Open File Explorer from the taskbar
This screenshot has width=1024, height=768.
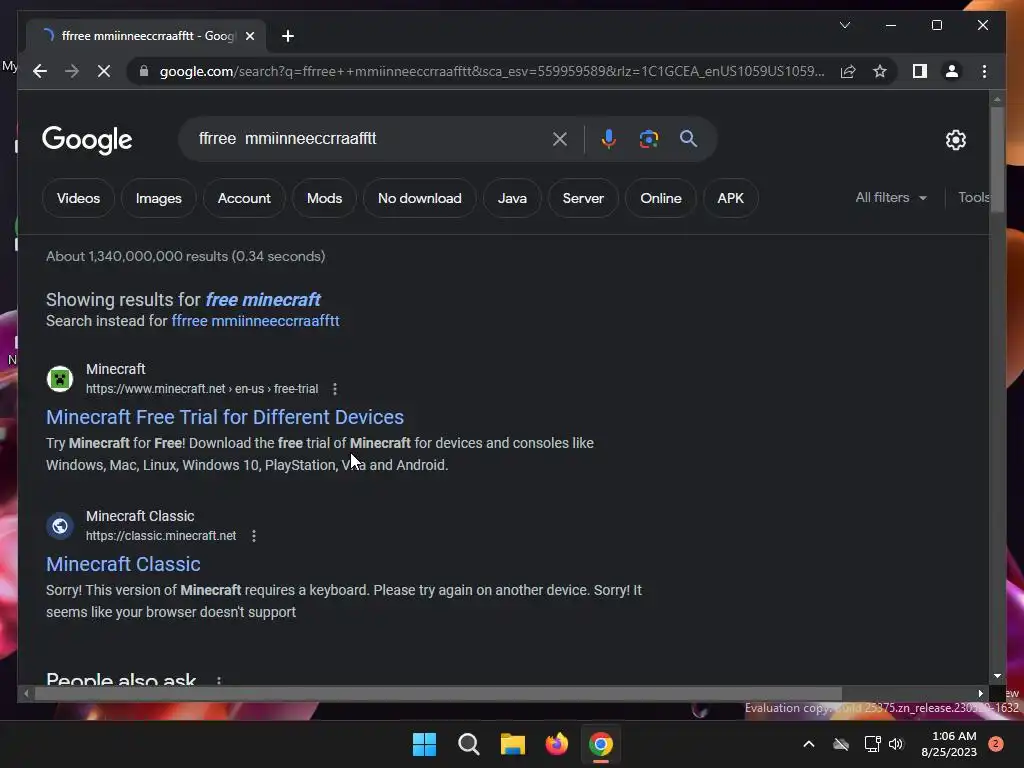click(513, 744)
